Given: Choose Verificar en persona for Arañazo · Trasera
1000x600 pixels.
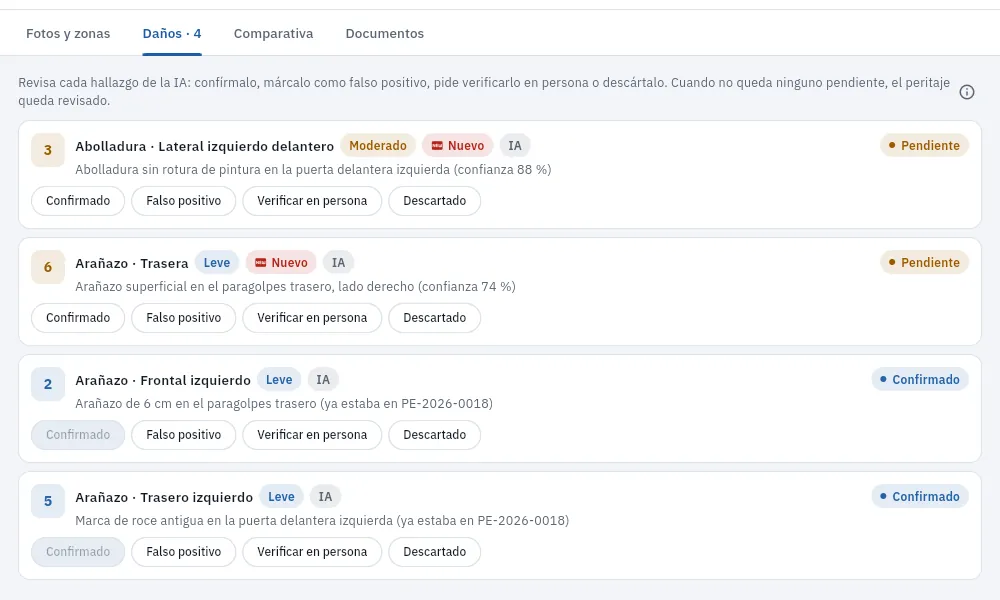Looking at the screenshot, I should (312, 318).
